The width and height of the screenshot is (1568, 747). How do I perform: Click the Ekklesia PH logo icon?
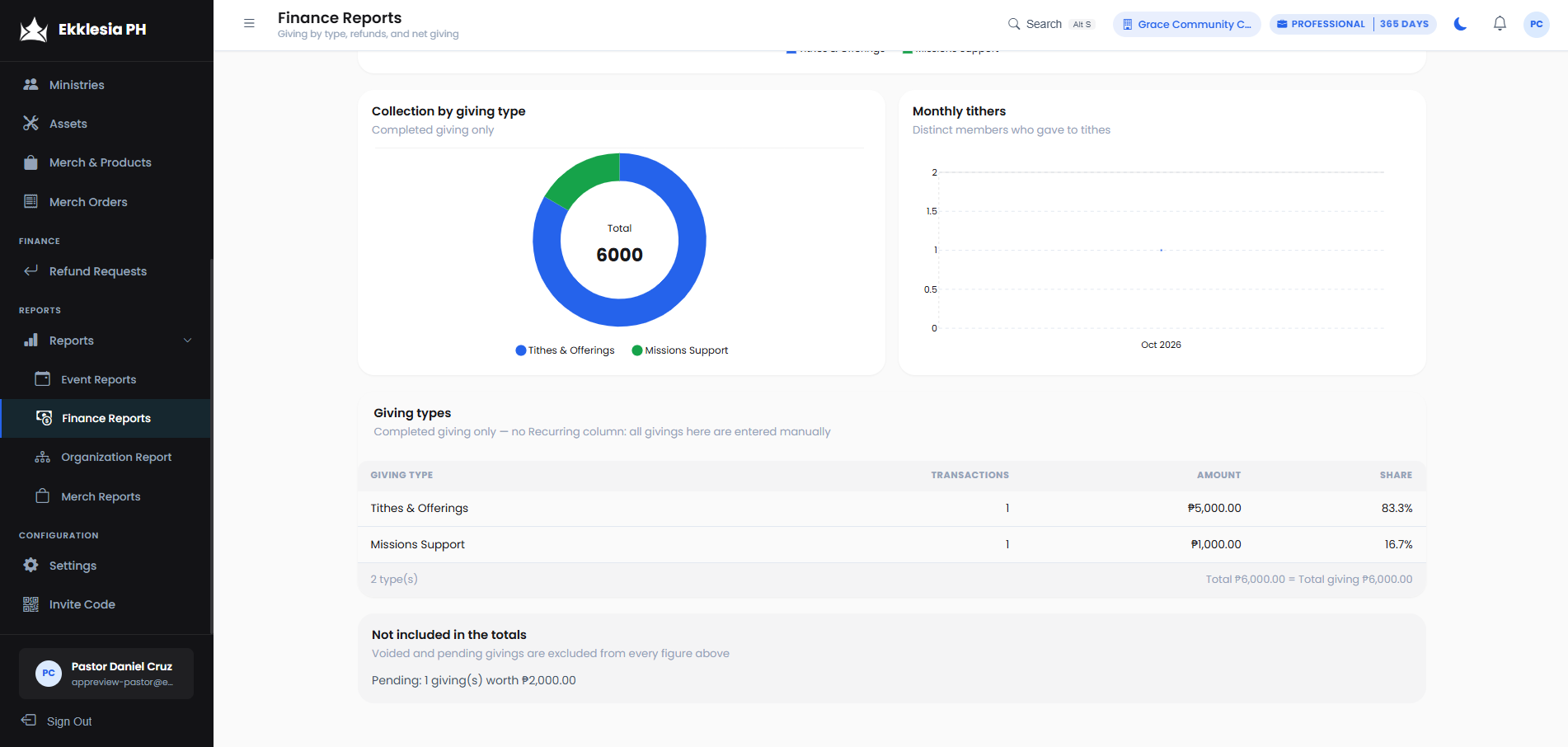[34, 30]
